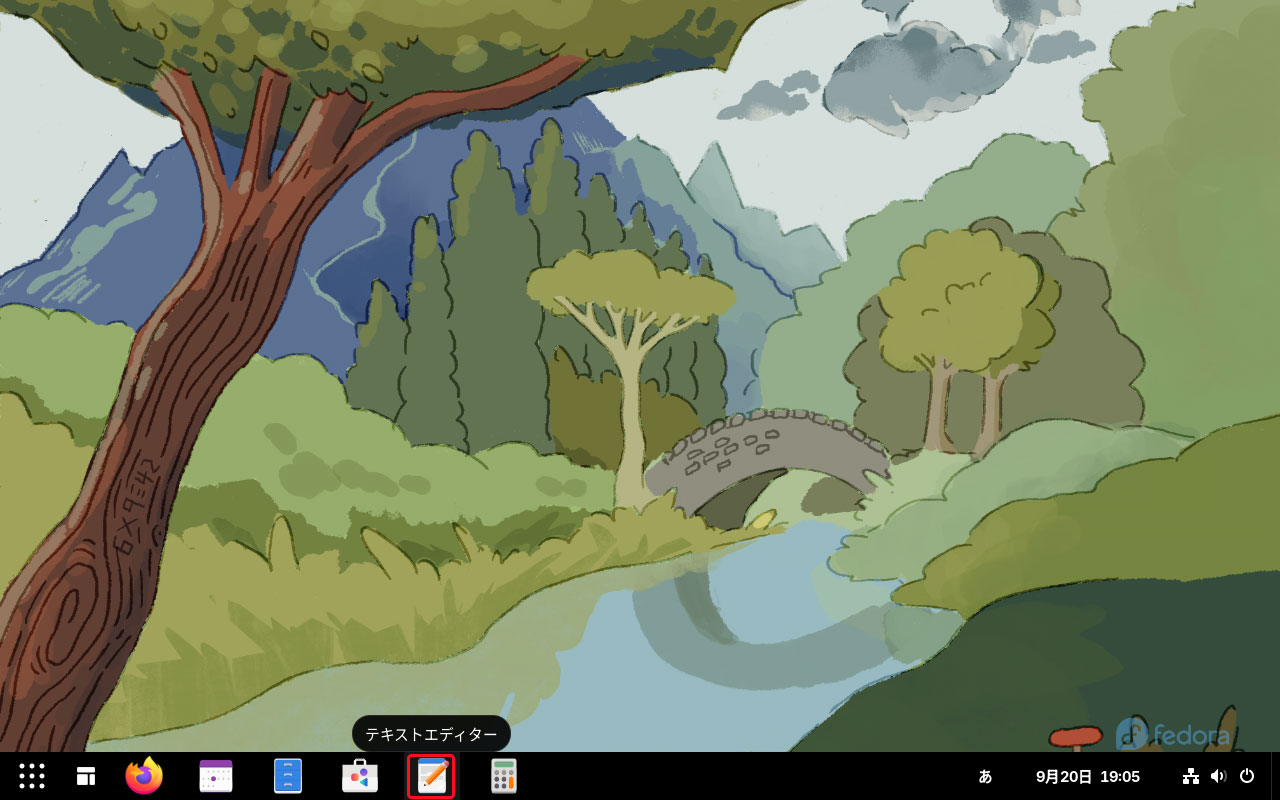Viewport: 1280px width, 800px height.
Task: Launch the Software store icon
Action: coord(360,776)
